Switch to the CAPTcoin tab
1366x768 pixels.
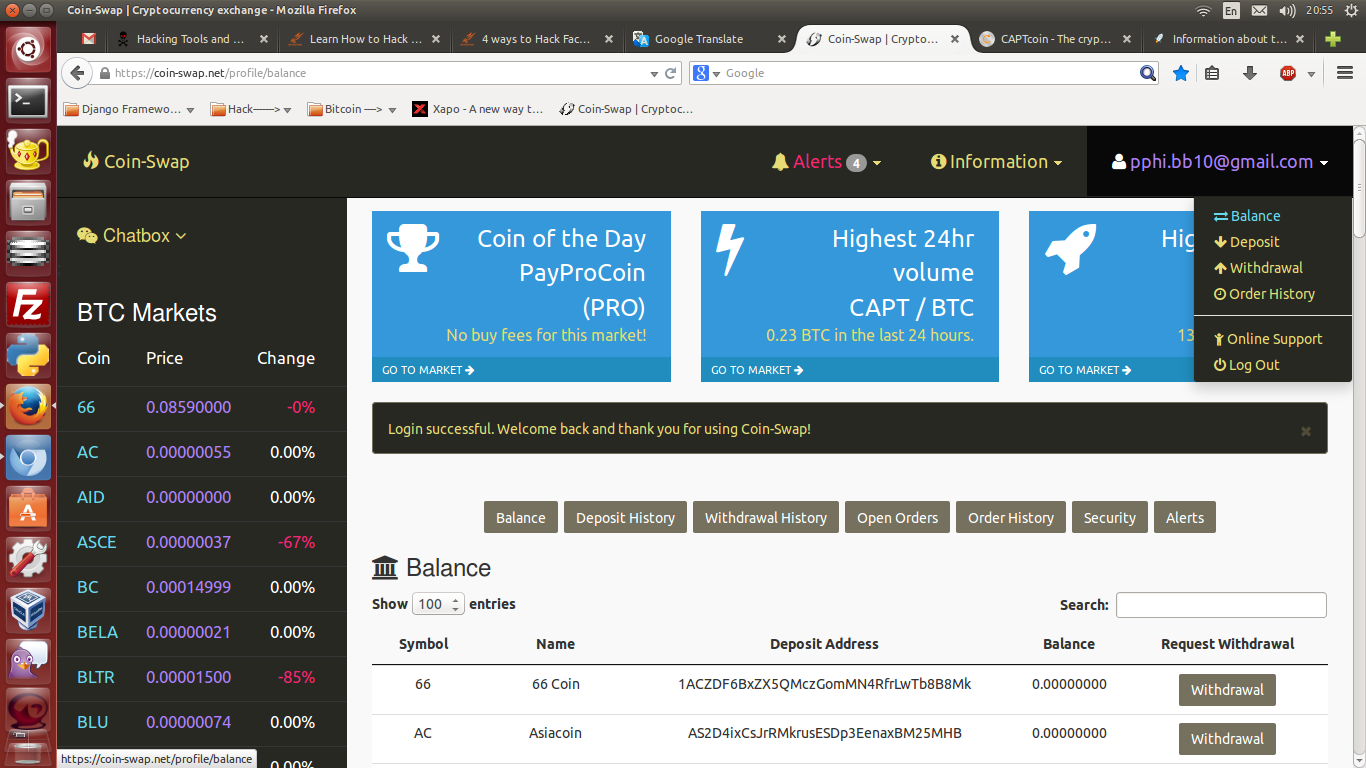[x=1057, y=39]
